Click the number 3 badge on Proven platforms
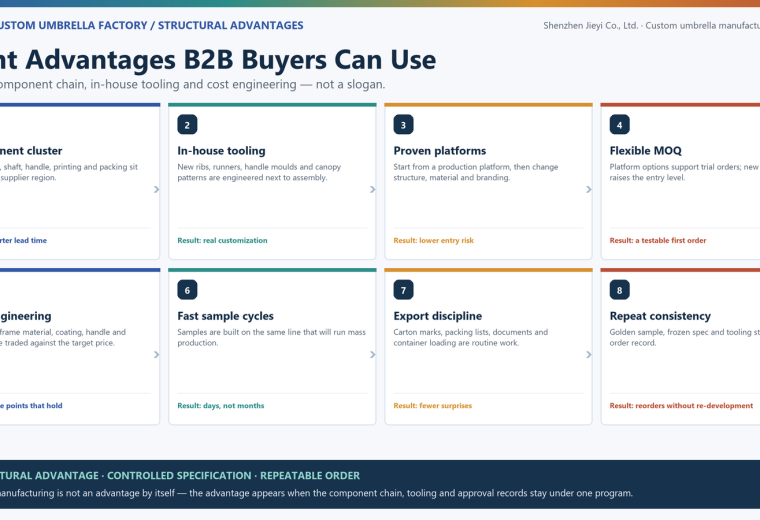This screenshot has height=520, width=760. 403,125
